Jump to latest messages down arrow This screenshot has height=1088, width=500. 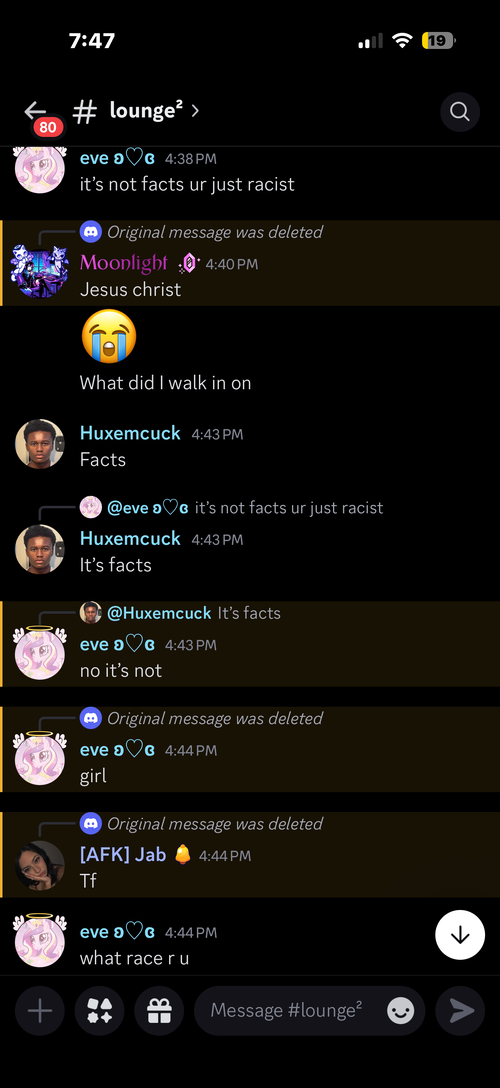click(460, 935)
